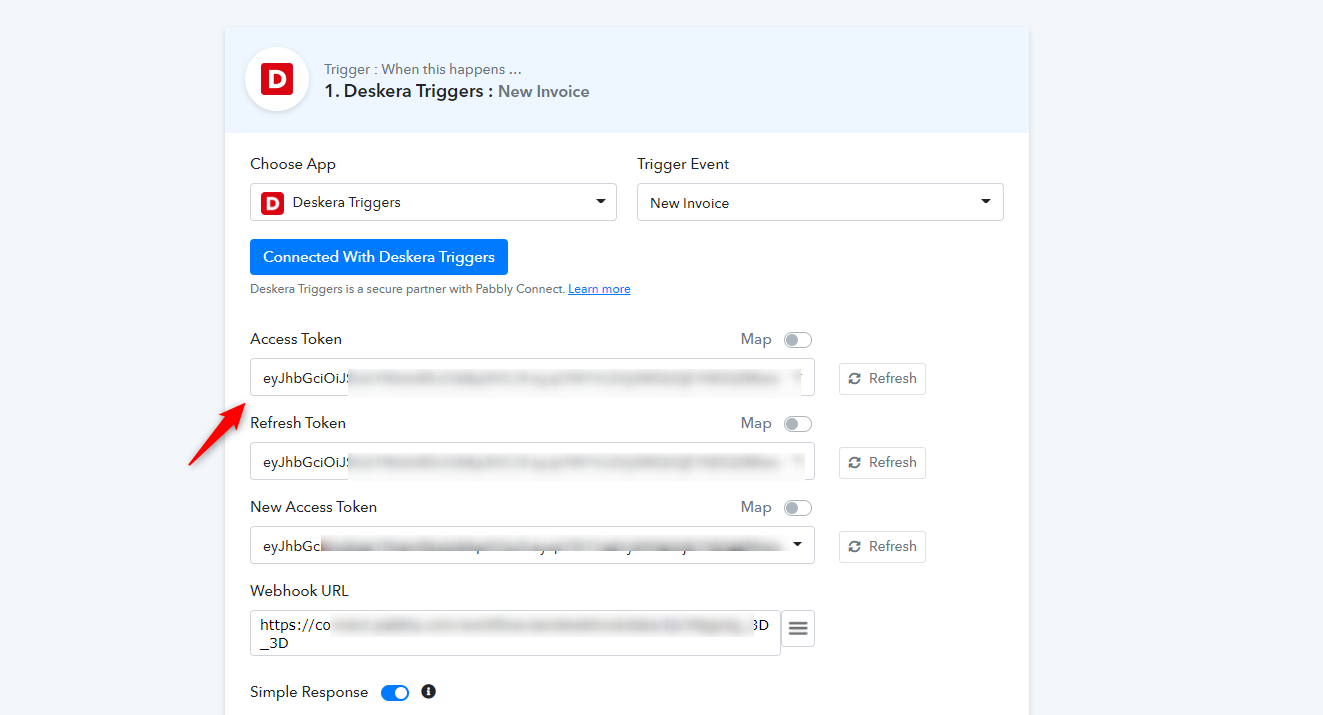Image resolution: width=1323 pixels, height=715 pixels.
Task: Click inside the Access Token input
Action: (532, 377)
